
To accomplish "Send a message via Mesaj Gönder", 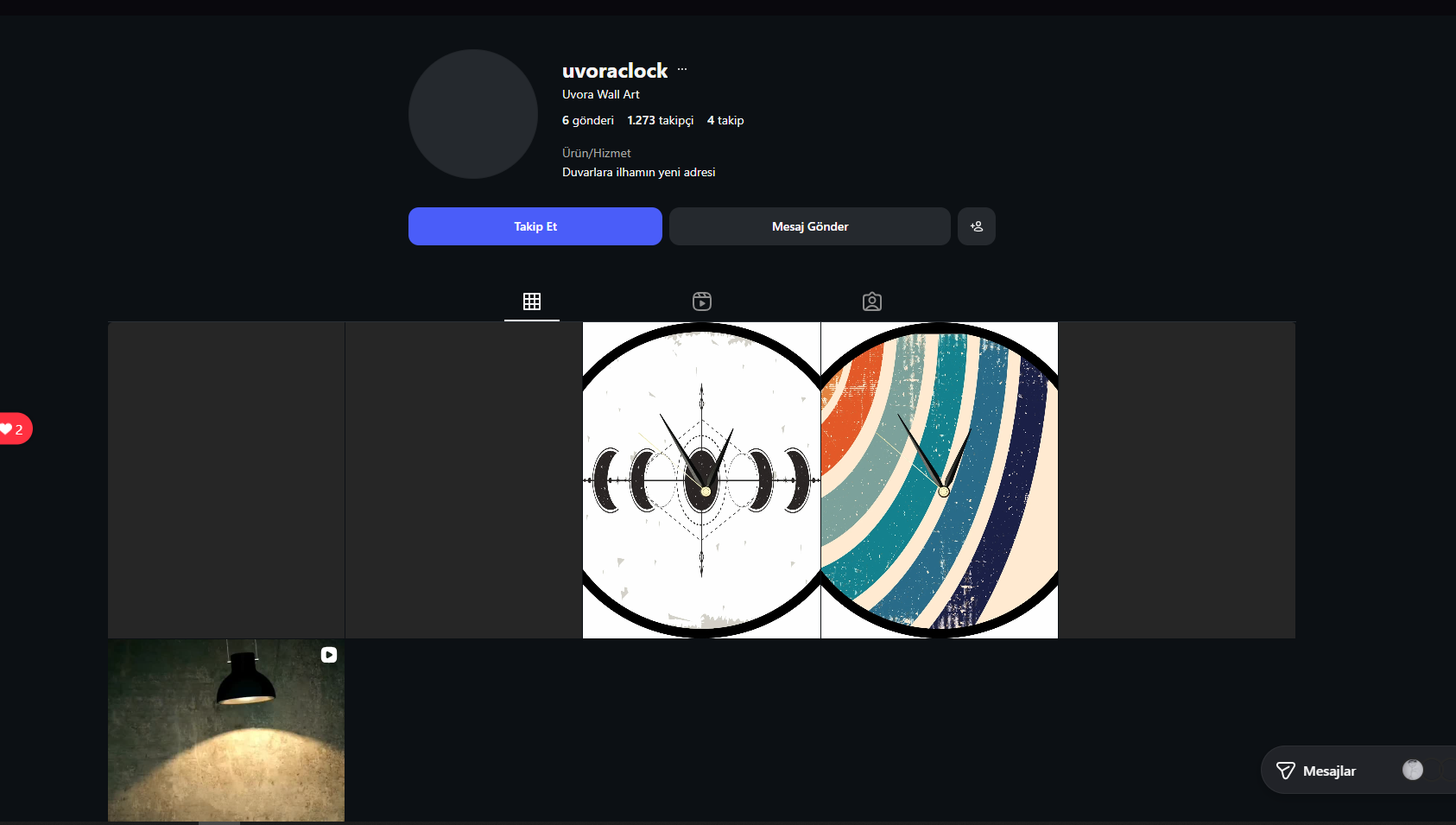I will (810, 226).
